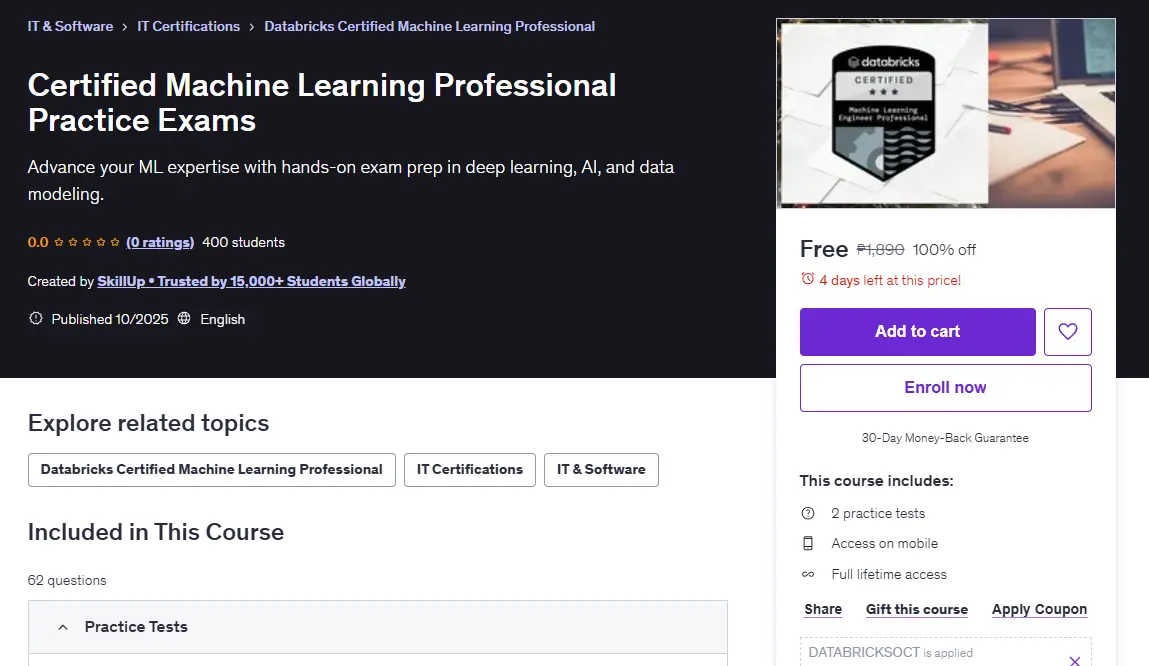Select the IT Certifications topic chip

pyautogui.click(x=470, y=470)
